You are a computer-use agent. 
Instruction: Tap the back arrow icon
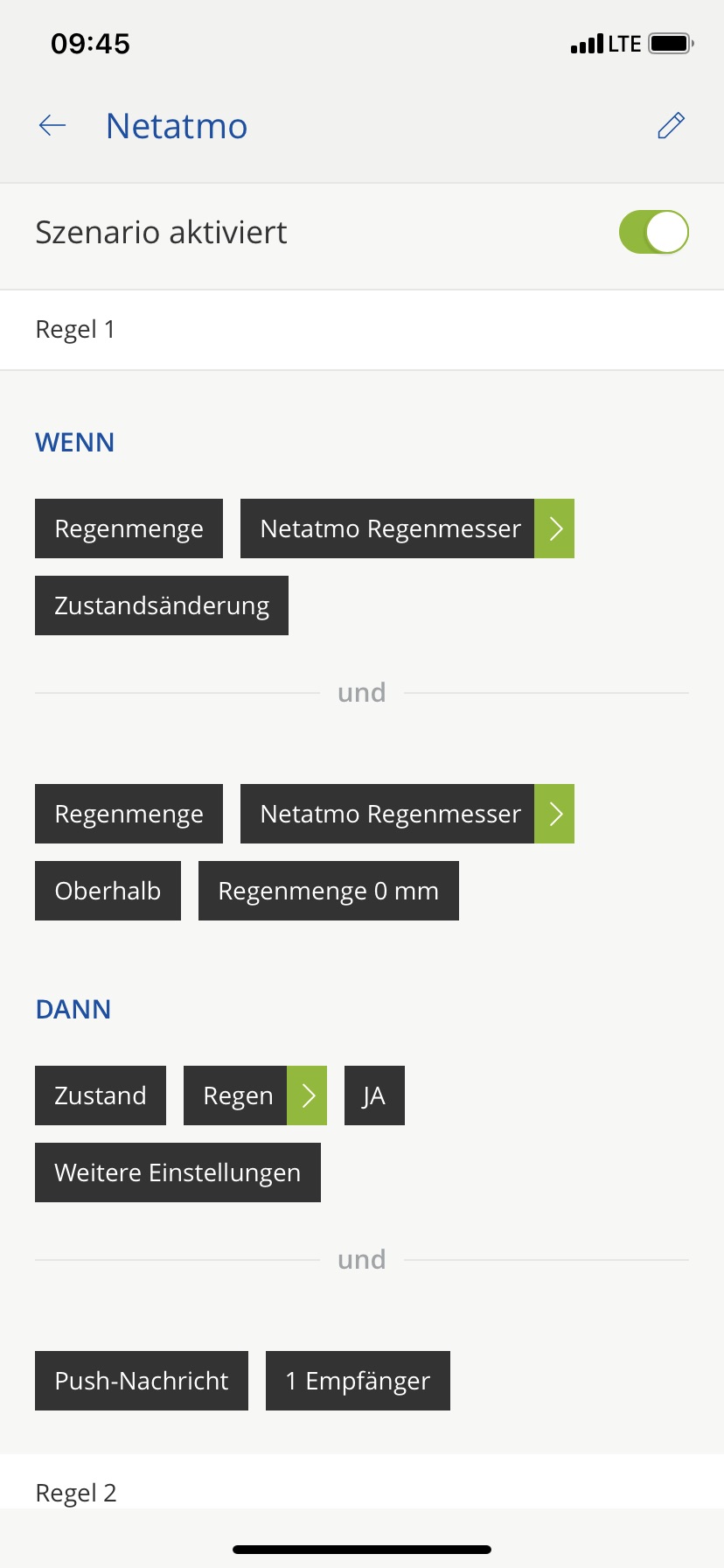(52, 126)
